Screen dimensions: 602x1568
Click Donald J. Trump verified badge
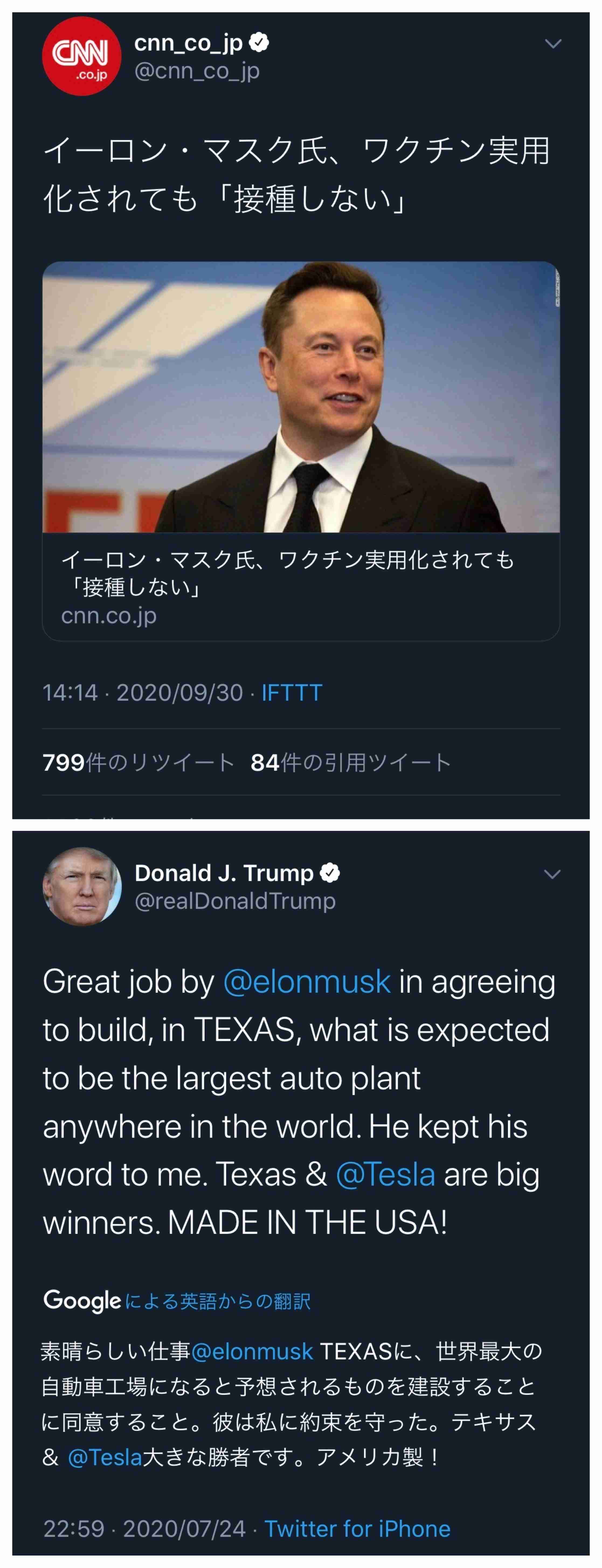330,873
